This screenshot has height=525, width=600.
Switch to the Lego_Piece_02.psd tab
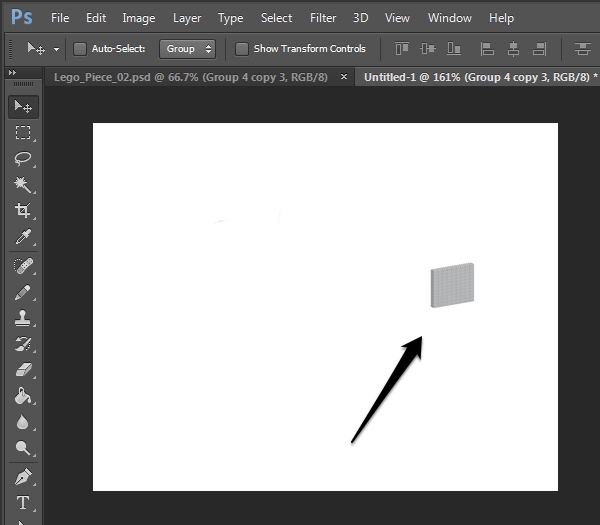point(191,77)
